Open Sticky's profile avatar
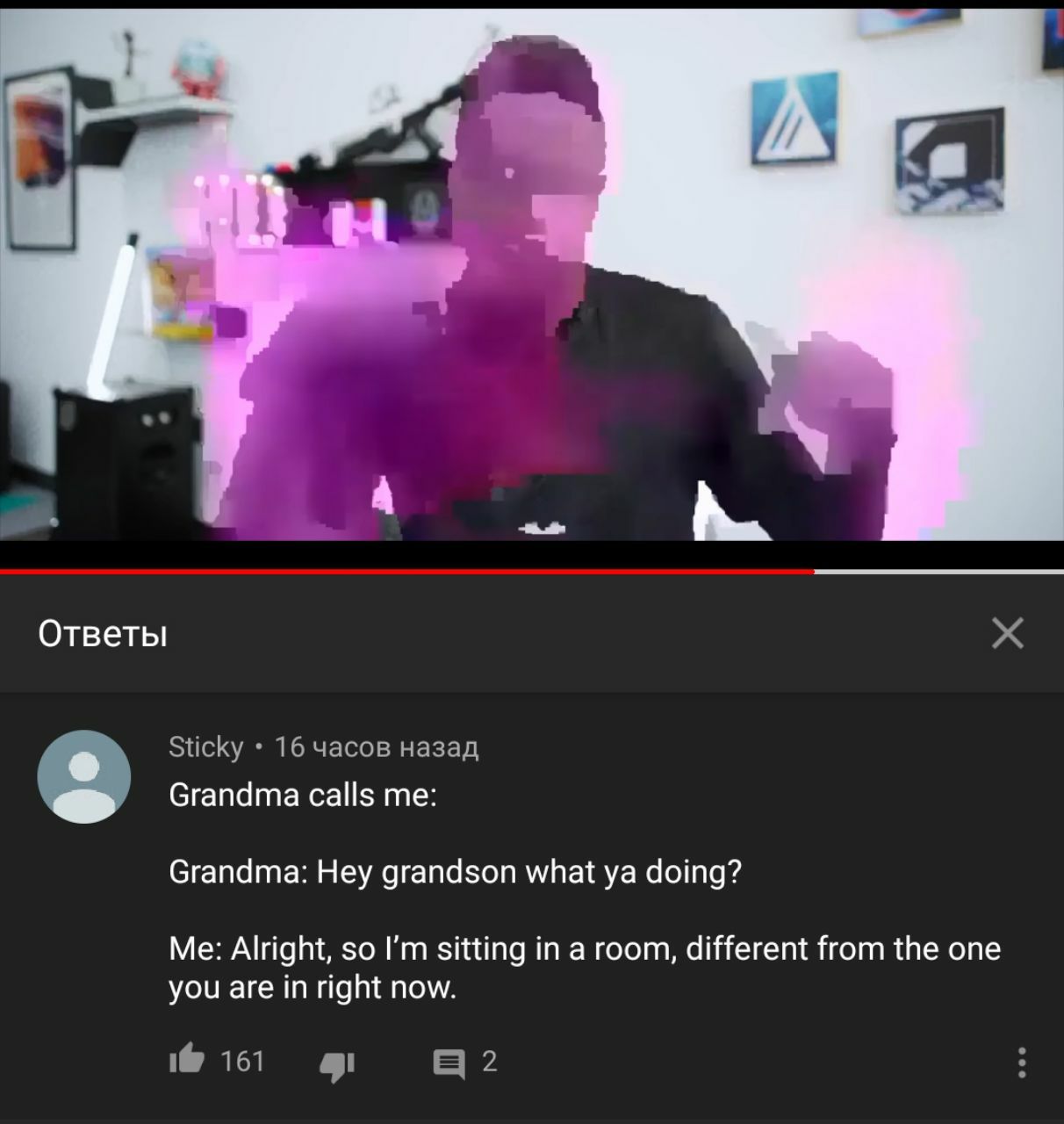 click(x=83, y=776)
